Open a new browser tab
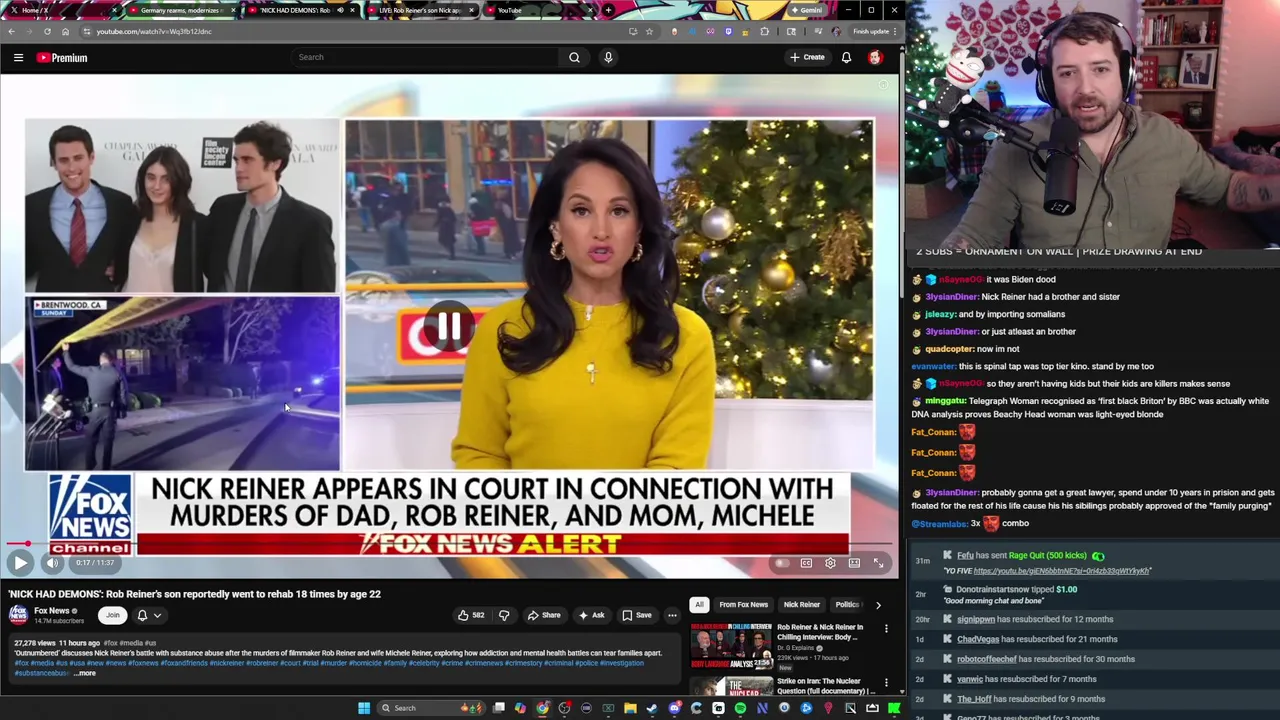 608,10
